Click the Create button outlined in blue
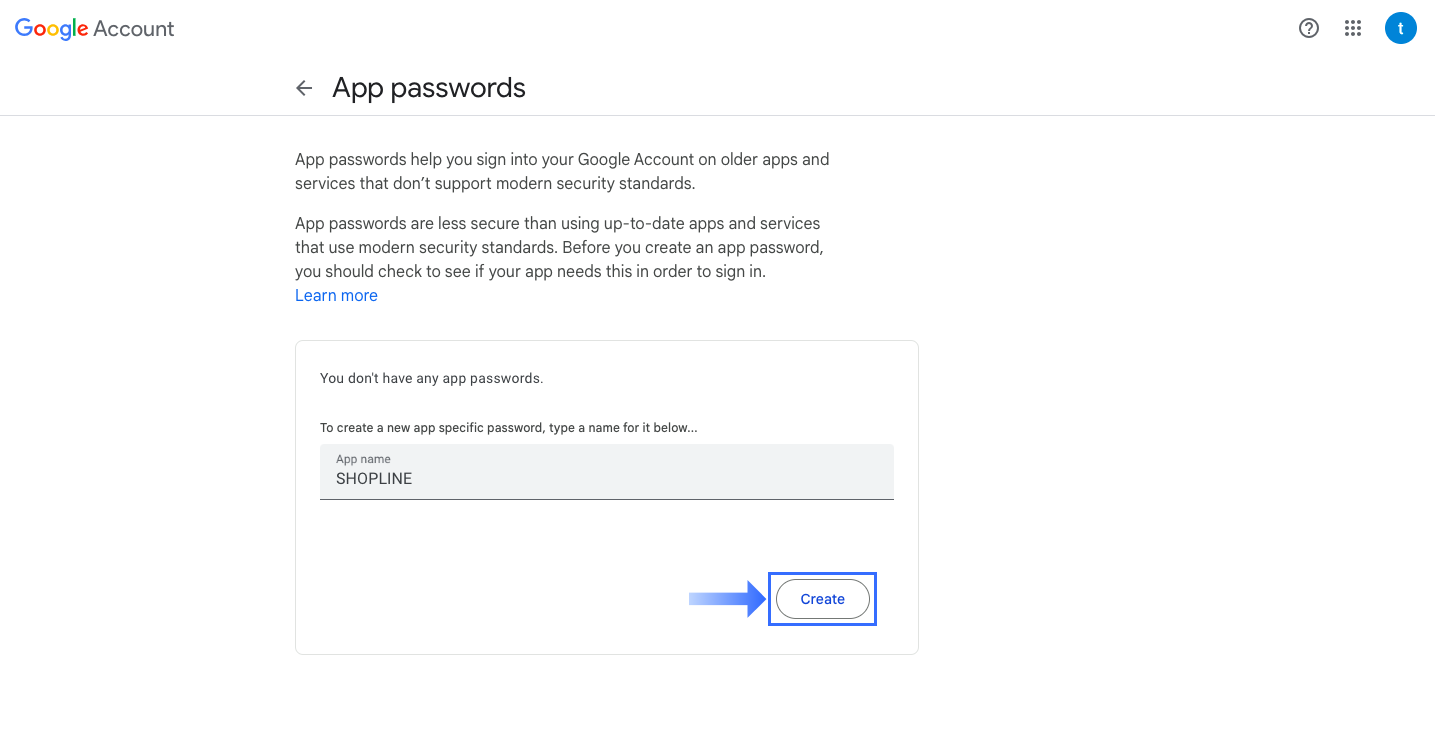 pos(822,598)
